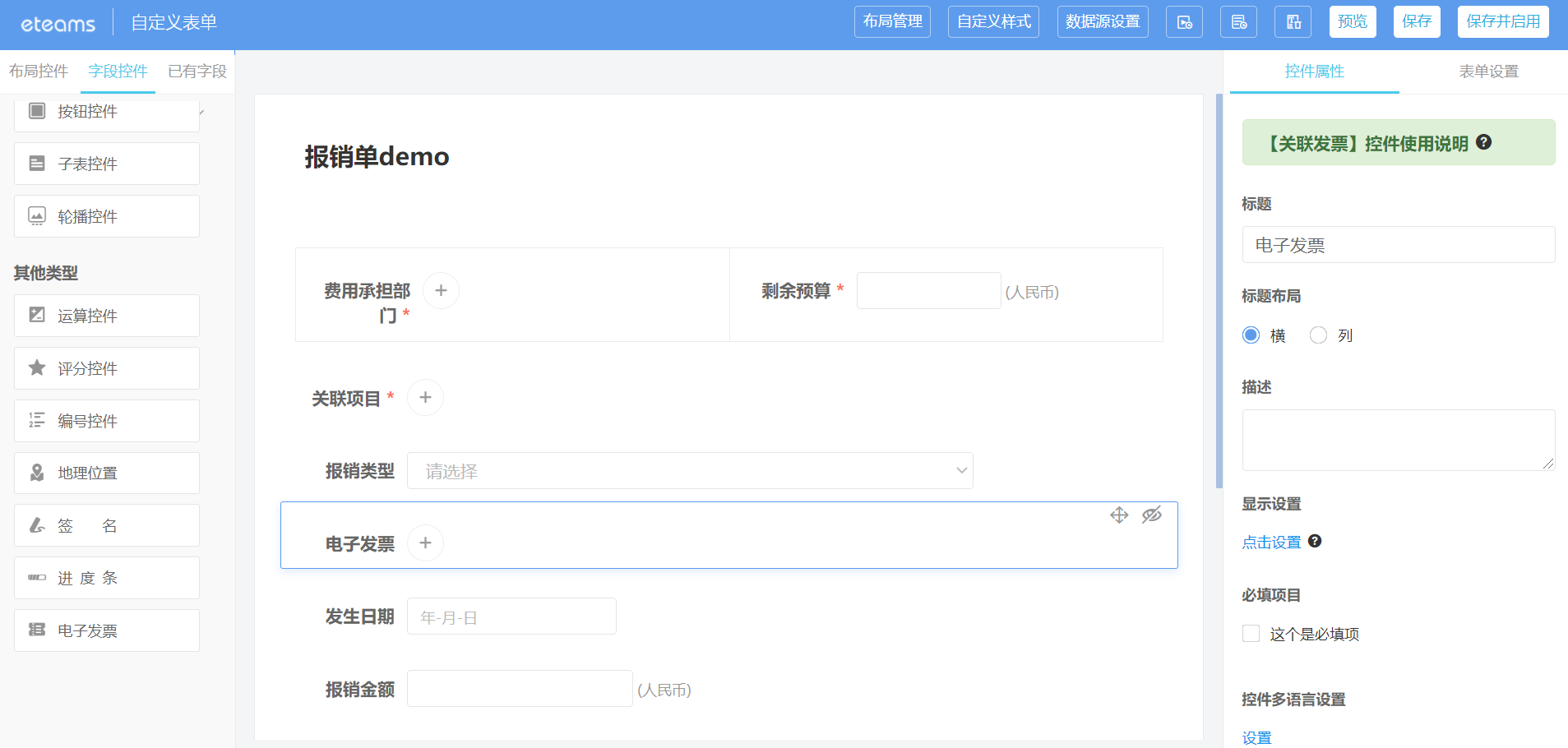Select the 运算控件 icon
Viewport: 1568px width, 748px height.
(x=37, y=315)
